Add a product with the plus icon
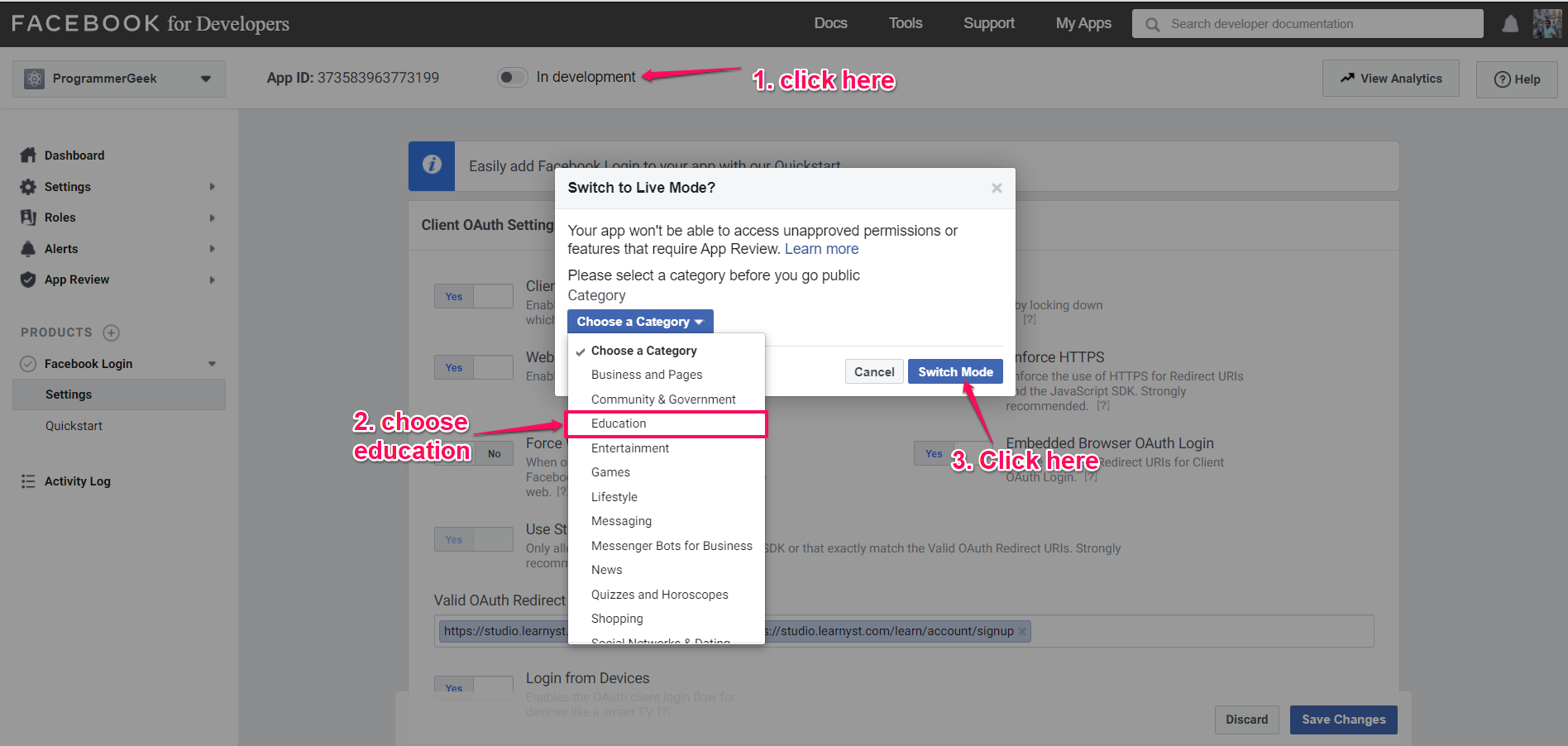 [112, 332]
